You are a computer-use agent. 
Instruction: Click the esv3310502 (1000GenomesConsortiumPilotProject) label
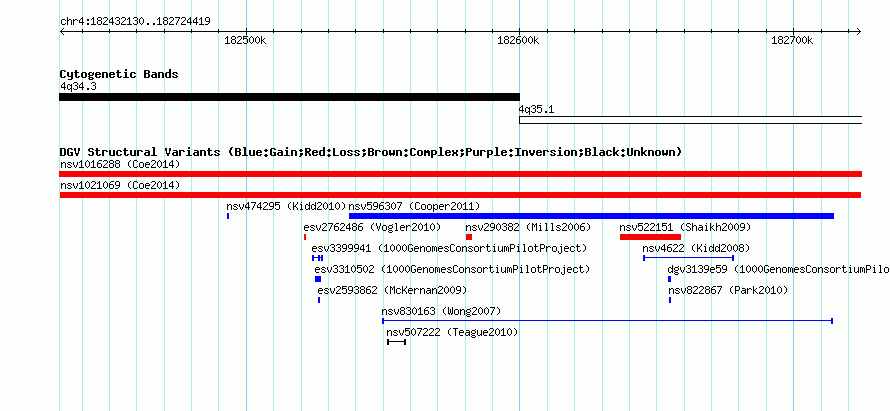coord(452,269)
